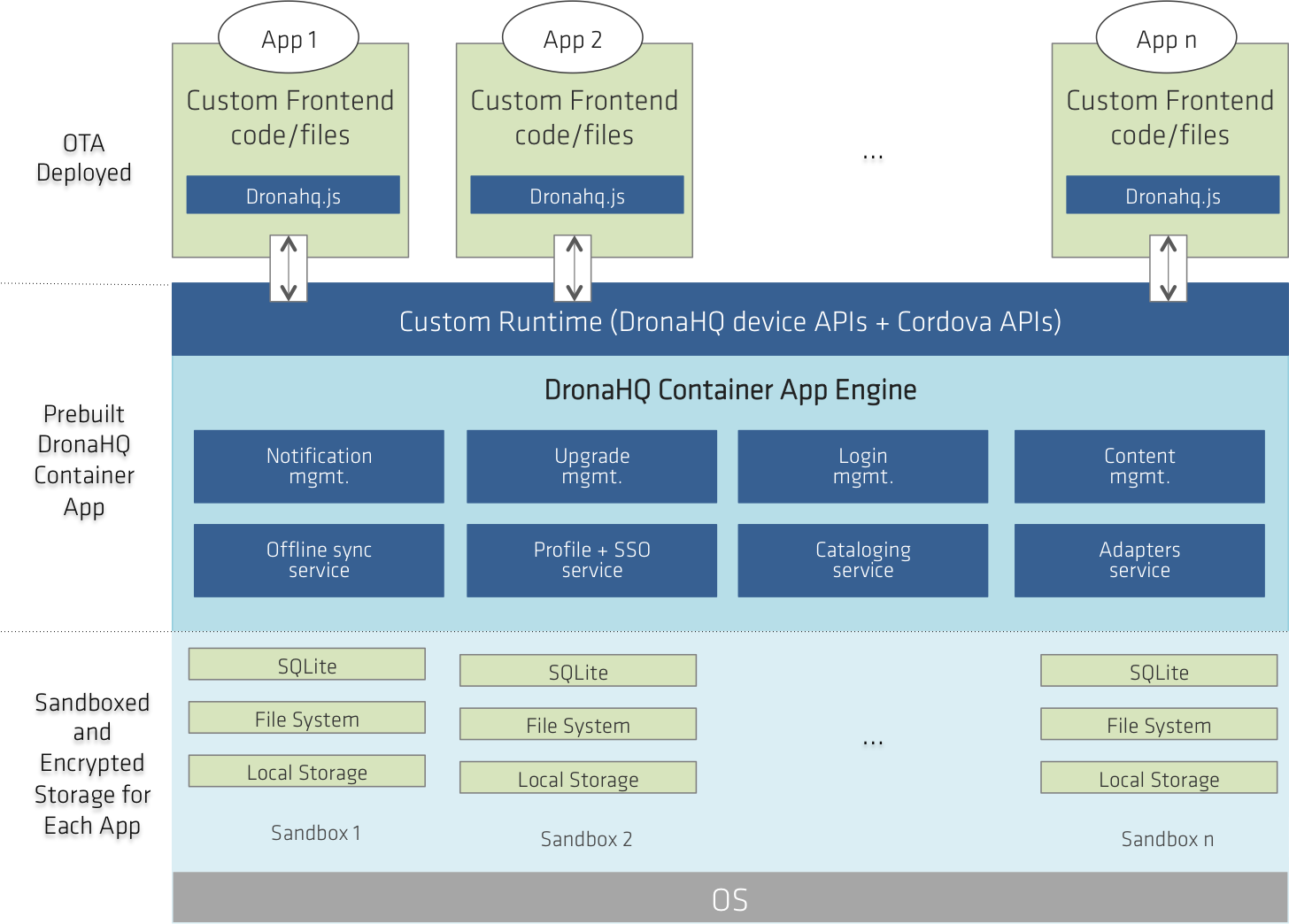1289x924 pixels.
Task: Select the Custom Runtime bar
Action: [730, 320]
